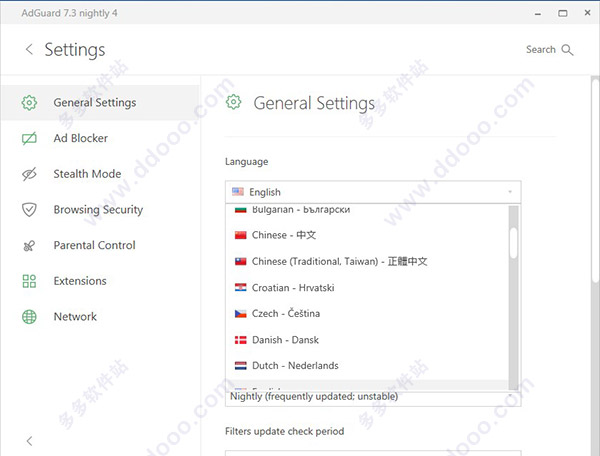Open the Parental Control section
The image size is (600, 456).
[100, 245]
